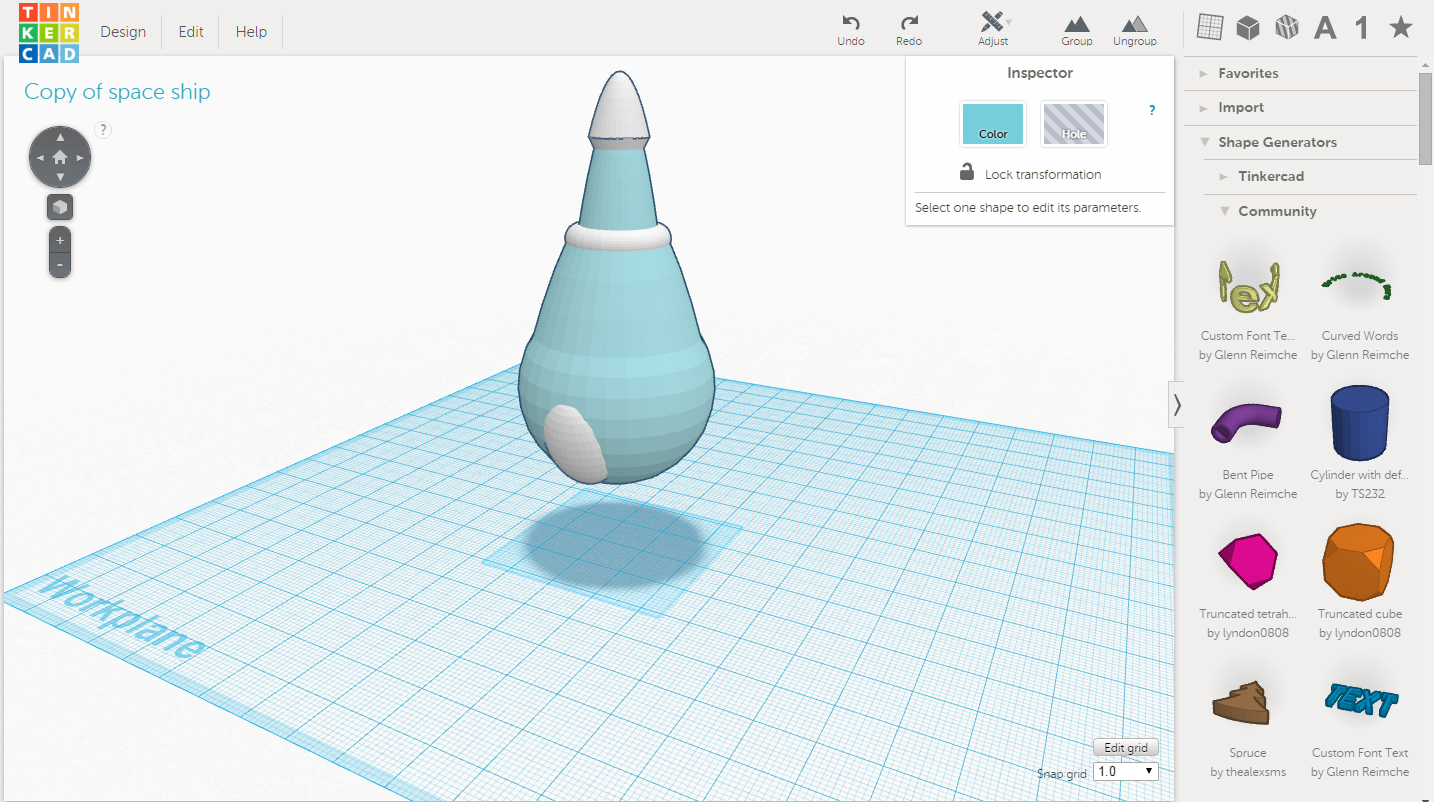Open the Design menu
Screen dimensions: 1434x802
click(123, 32)
